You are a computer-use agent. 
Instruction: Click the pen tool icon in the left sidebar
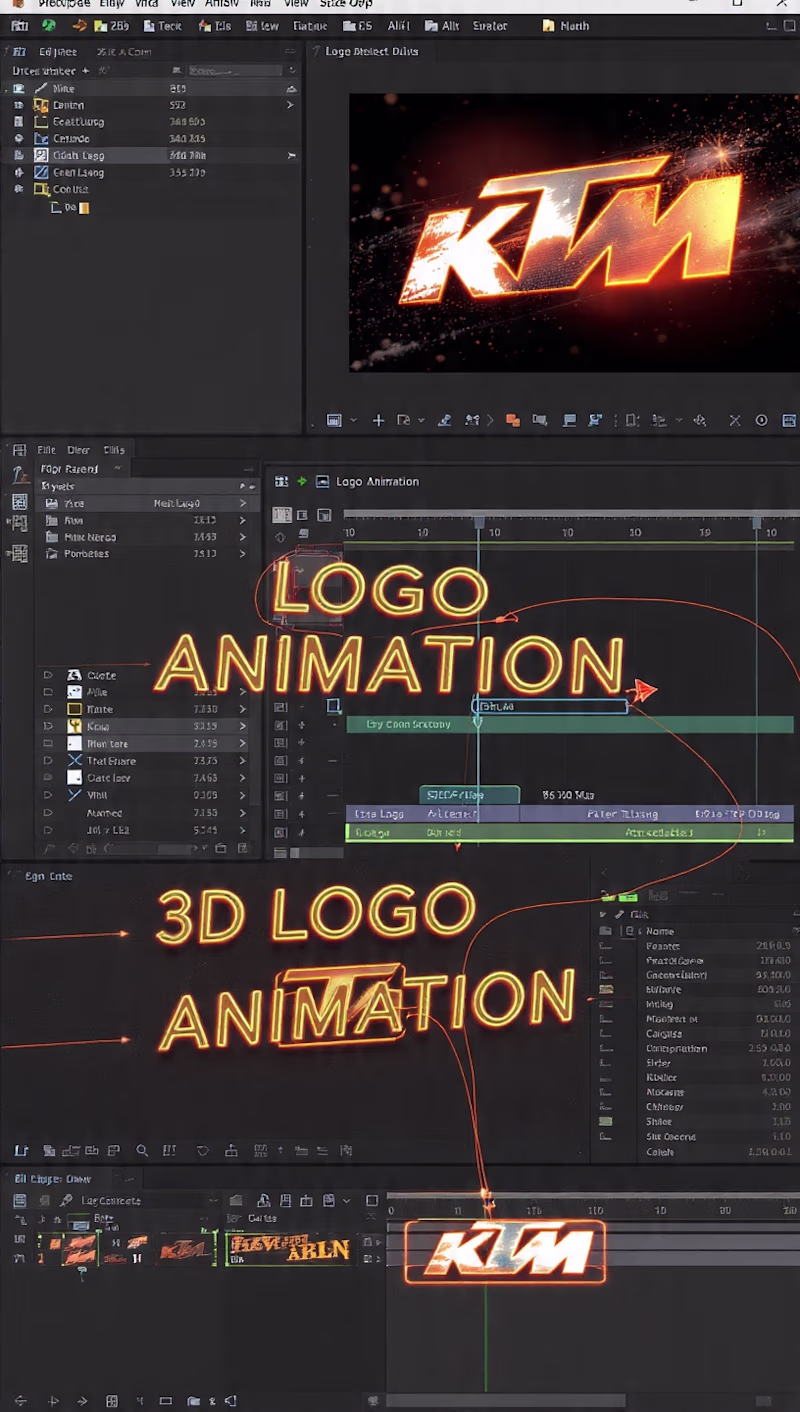coord(19,477)
